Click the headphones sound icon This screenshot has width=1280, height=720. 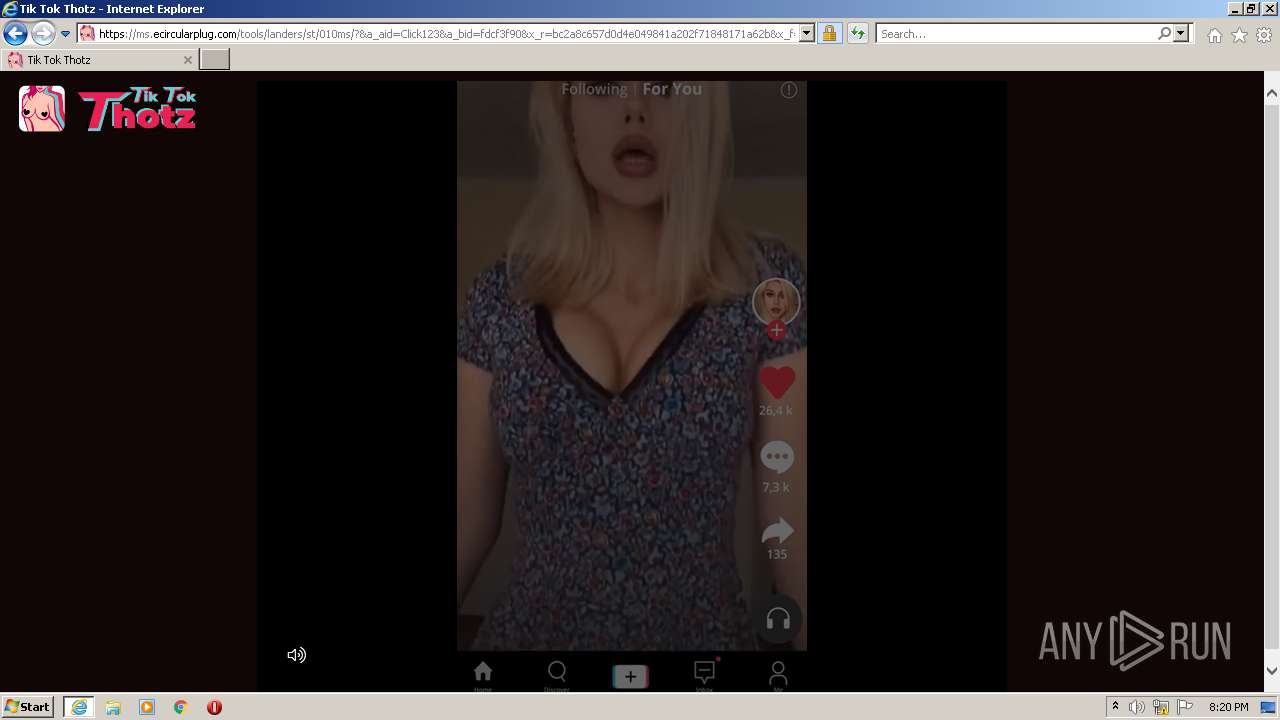tap(778, 619)
